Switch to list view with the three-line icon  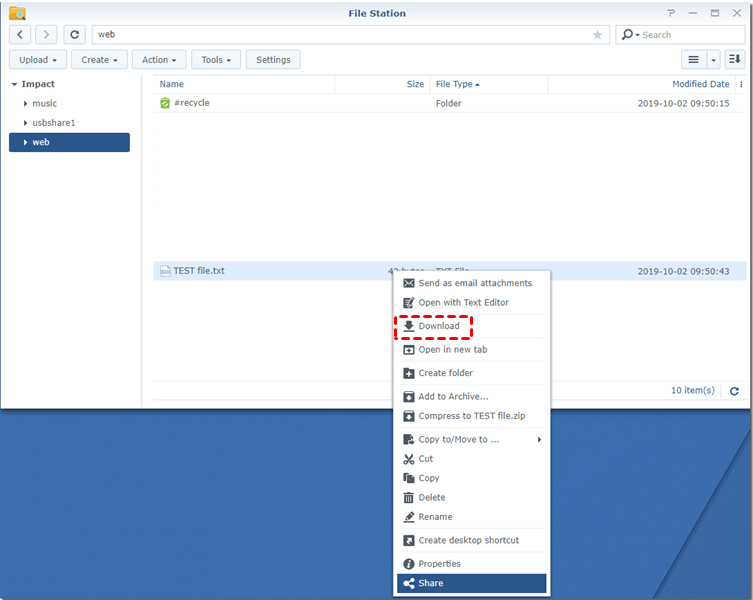693,60
